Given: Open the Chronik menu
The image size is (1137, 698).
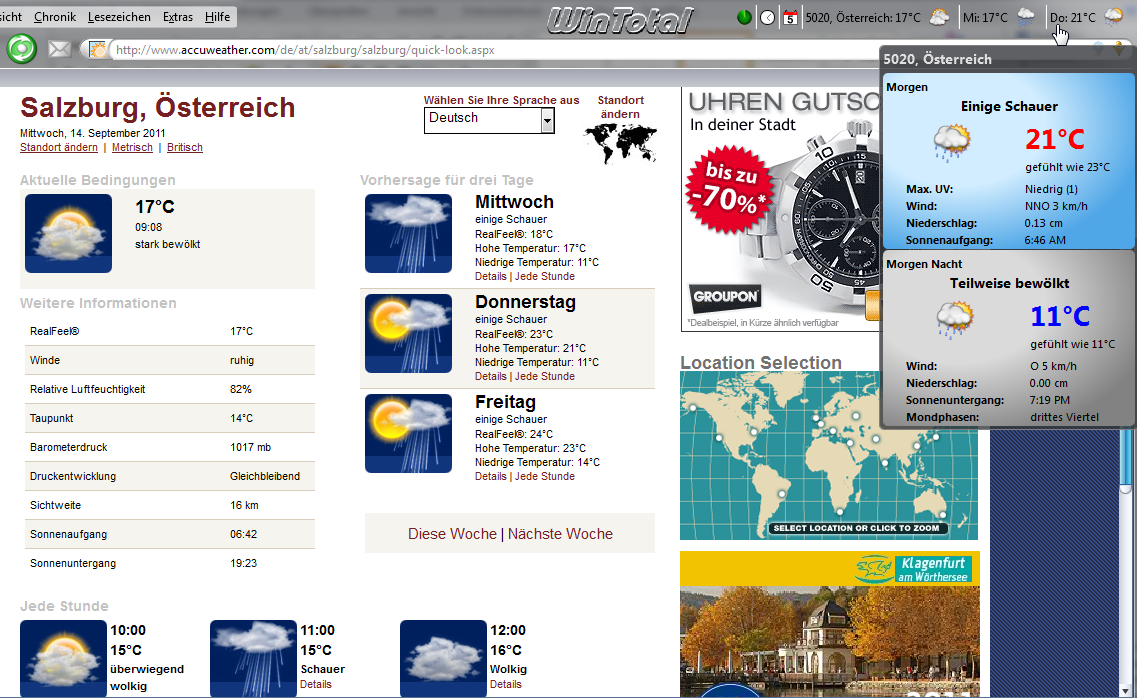Looking at the screenshot, I should click(55, 17).
